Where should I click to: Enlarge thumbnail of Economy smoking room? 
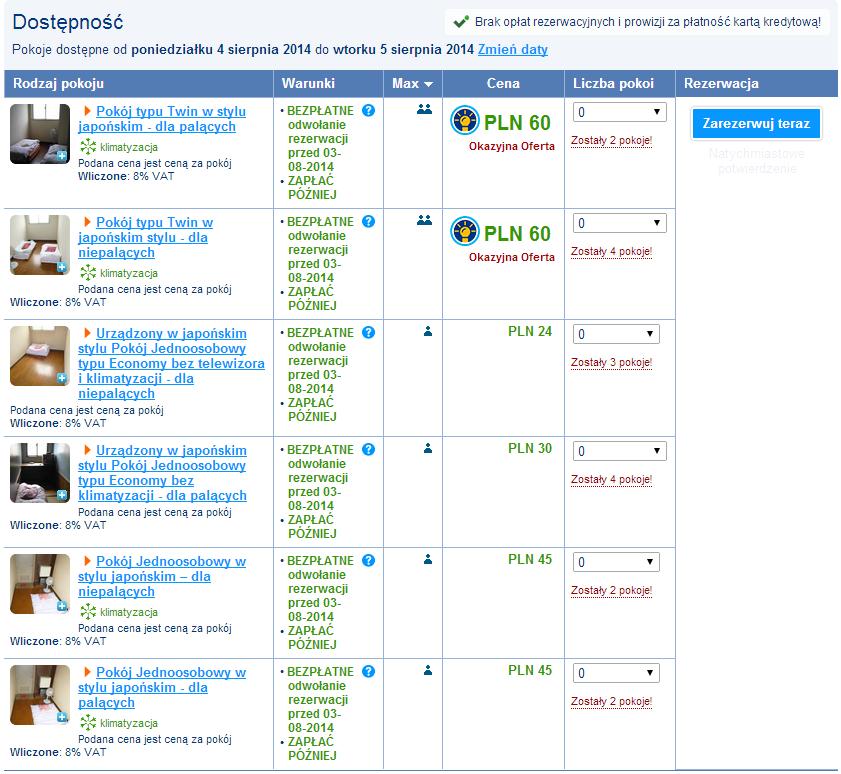point(40,473)
